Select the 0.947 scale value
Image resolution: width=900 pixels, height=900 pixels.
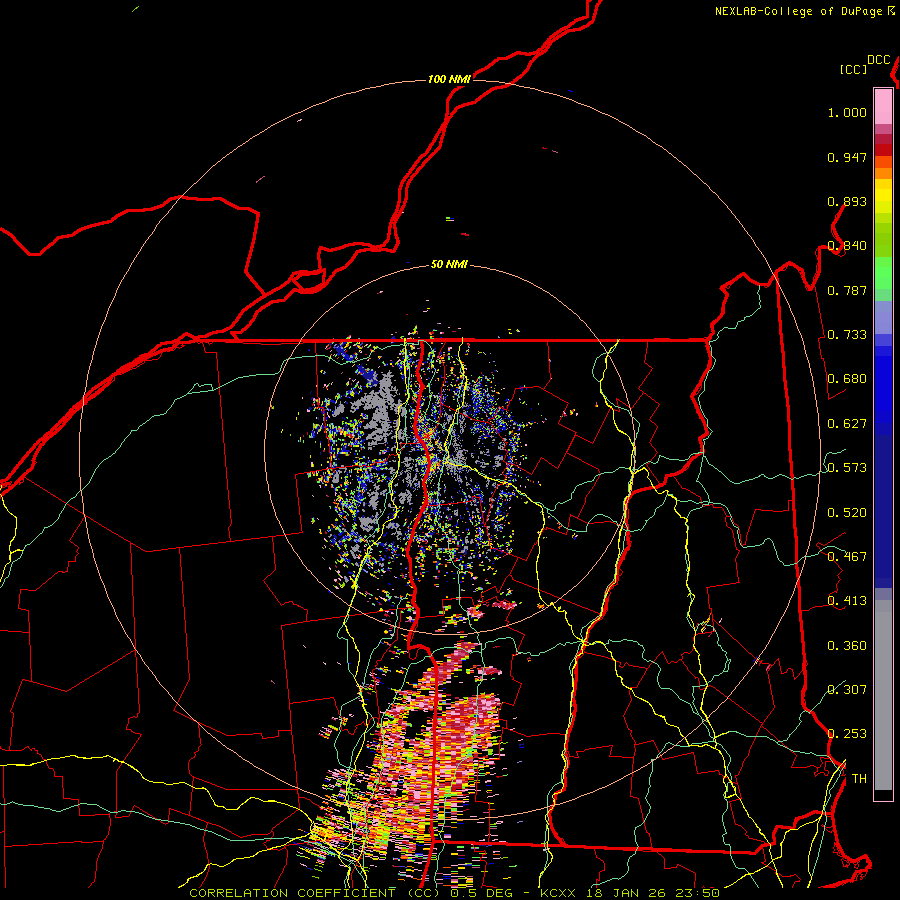click(x=847, y=157)
